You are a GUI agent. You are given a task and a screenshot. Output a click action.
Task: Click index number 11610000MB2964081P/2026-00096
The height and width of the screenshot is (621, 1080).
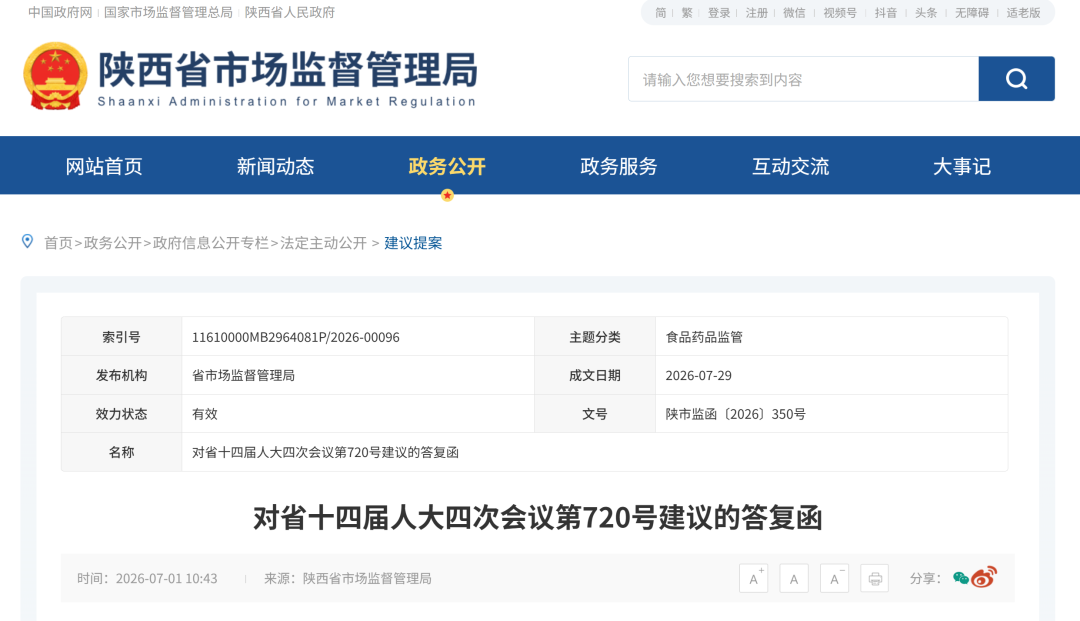click(x=295, y=337)
